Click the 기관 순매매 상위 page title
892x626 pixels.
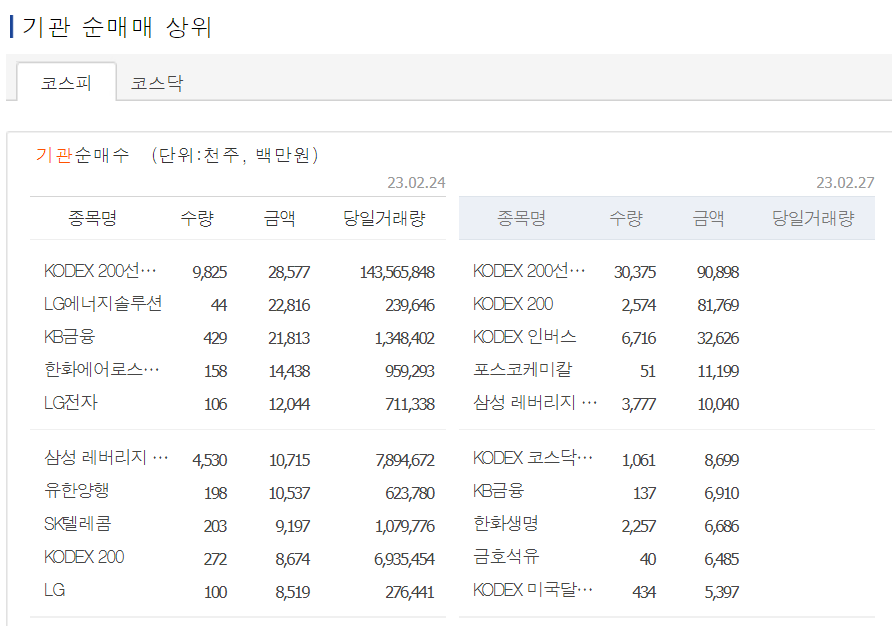click(x=117, y=27)
